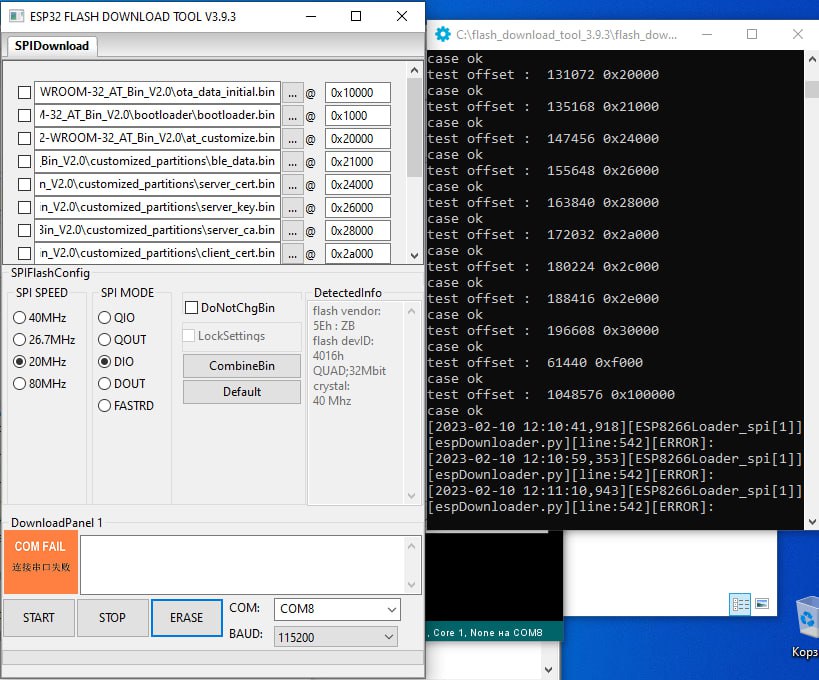The width and height of the screenshot is (819, 680).
Task: Click the ERASE flash button
Action: [x=186, y=618]
